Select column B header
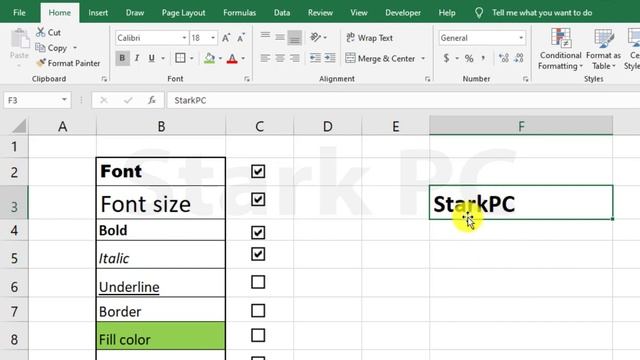 (161, 126)
